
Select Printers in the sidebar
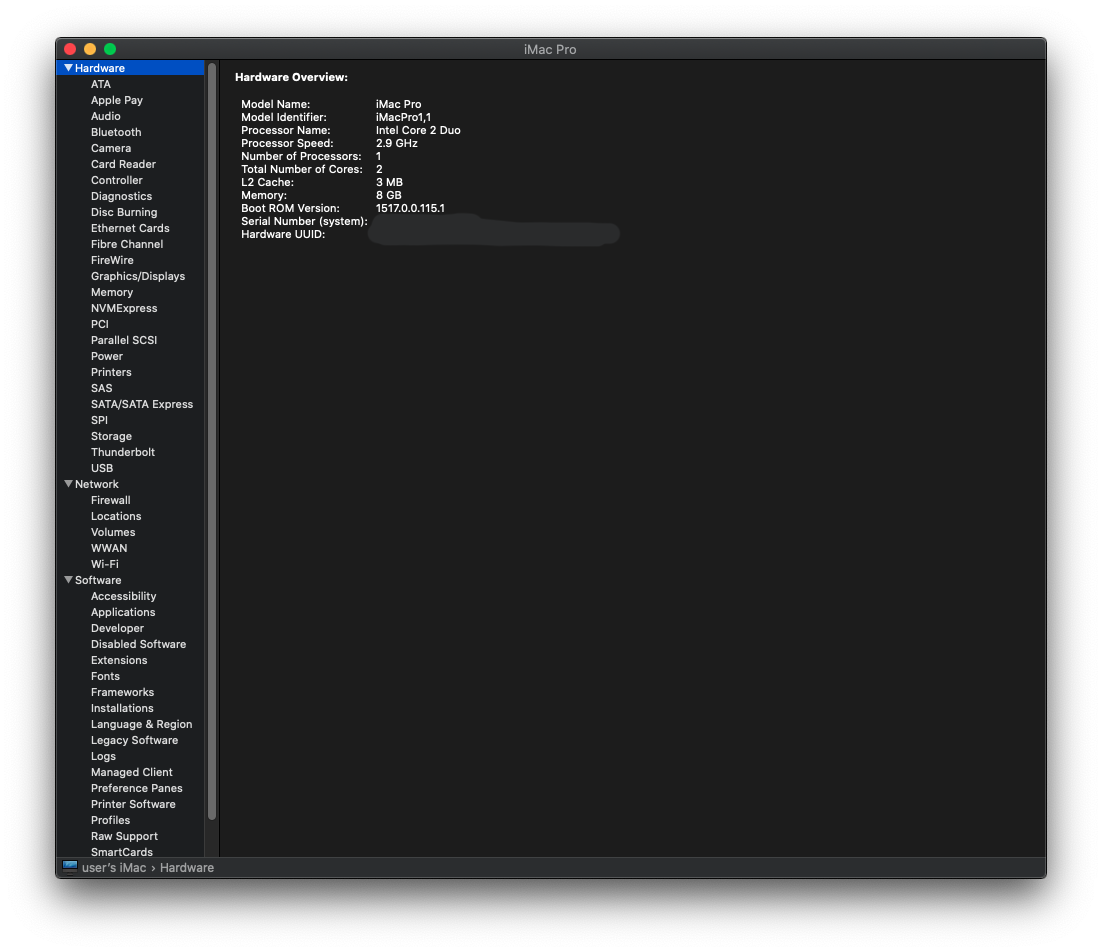111,372
